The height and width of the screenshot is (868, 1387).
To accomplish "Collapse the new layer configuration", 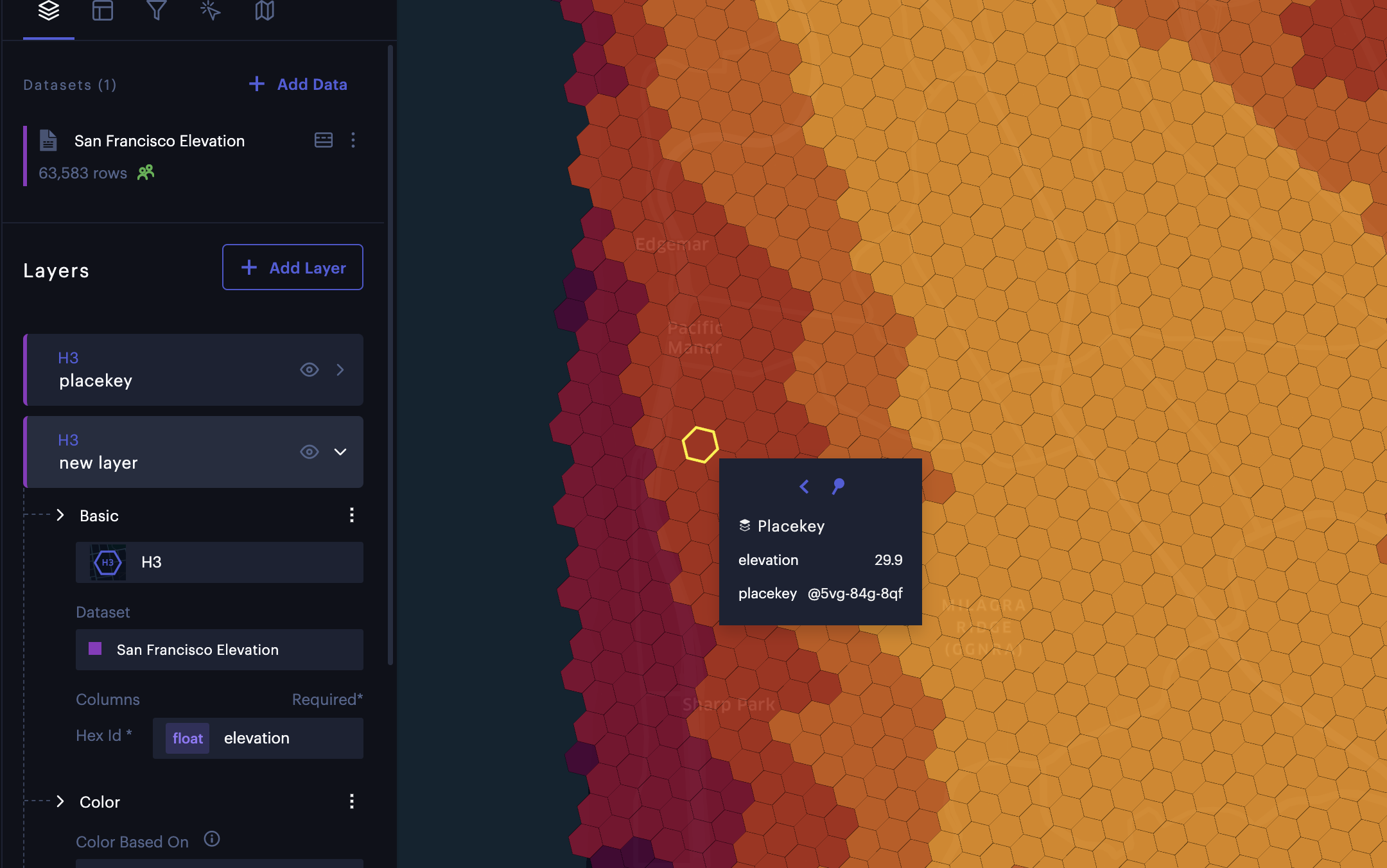I will 340,452.
